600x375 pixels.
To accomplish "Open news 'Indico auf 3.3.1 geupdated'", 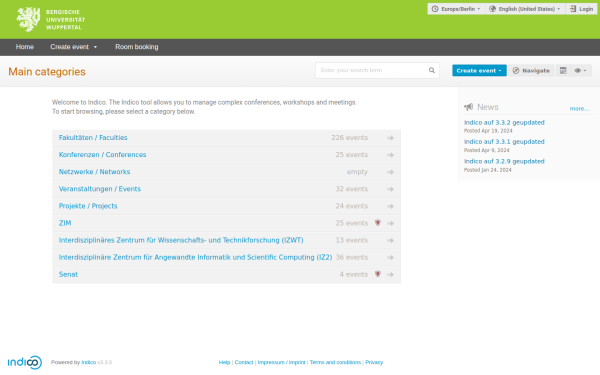I will [x=504, y=142].
